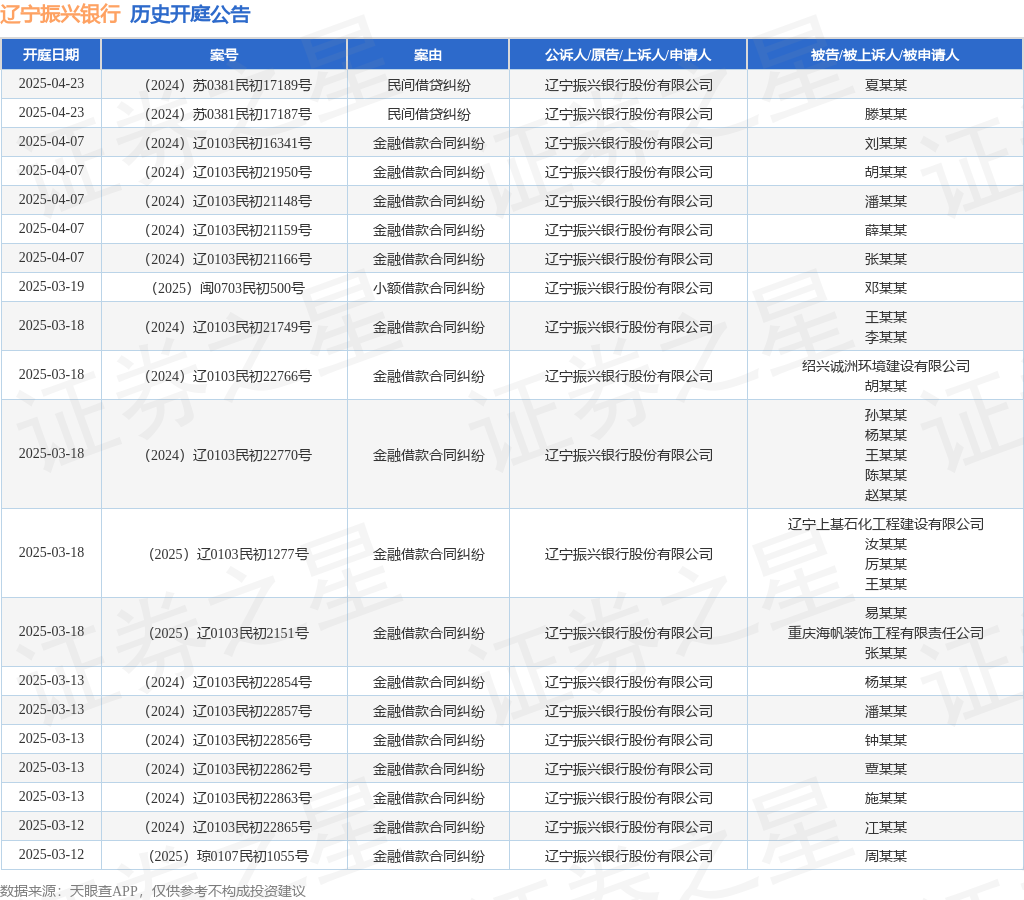Click case number (2024)辽0103民初21749号
1024x900 pixels.
coord(228,327)
